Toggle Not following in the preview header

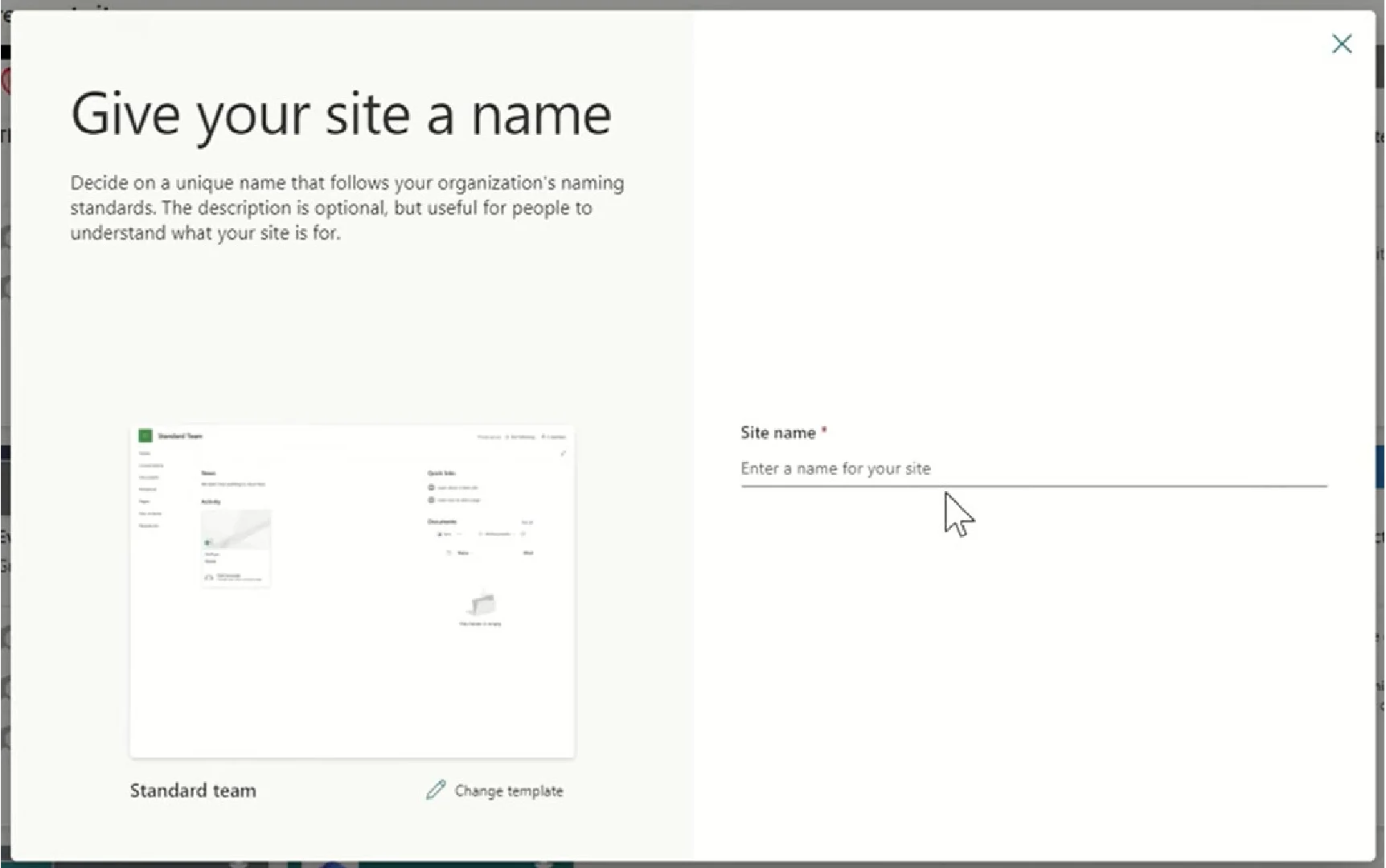520,436
